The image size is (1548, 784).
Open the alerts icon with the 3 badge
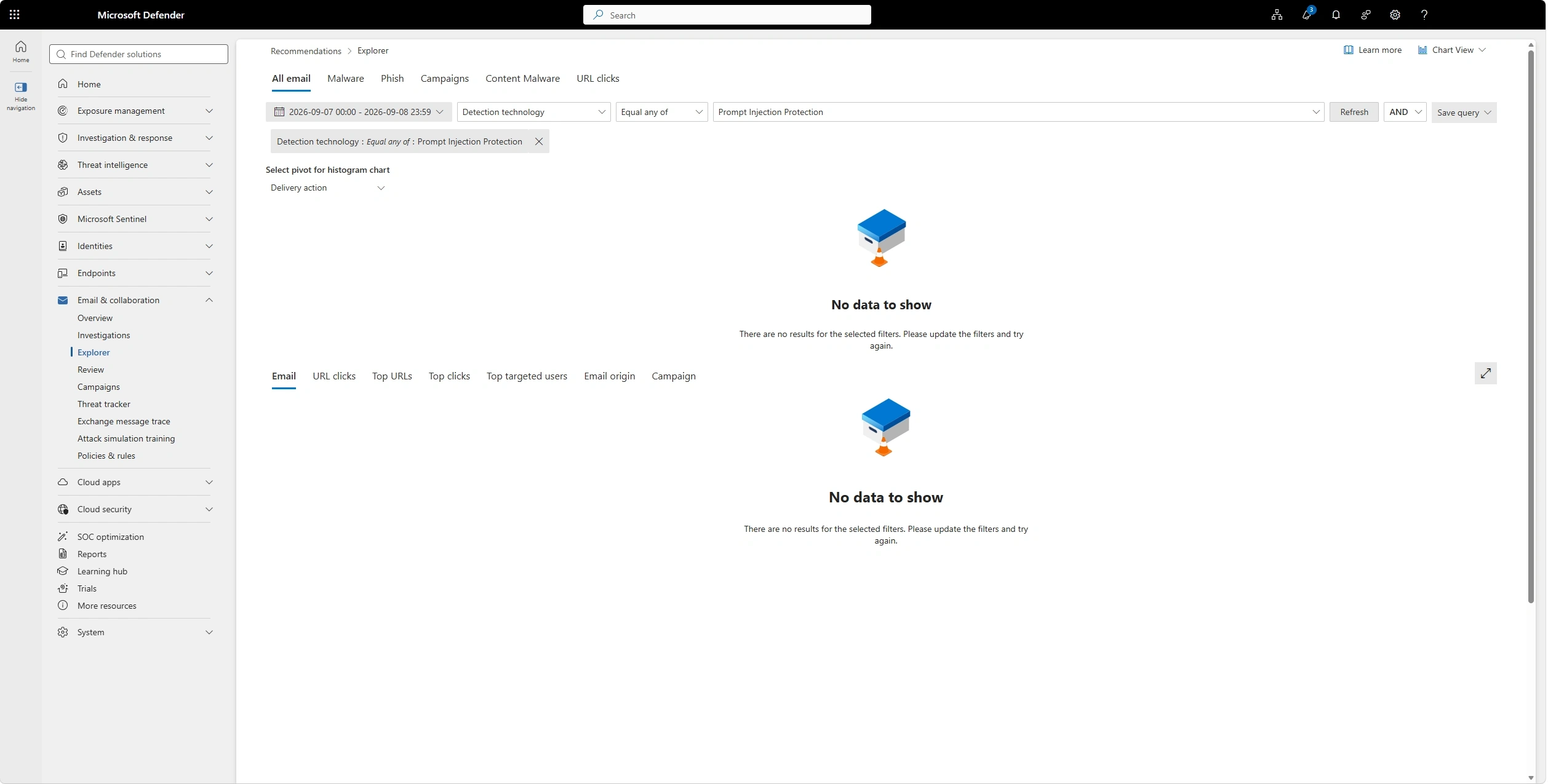(1306, 15)
